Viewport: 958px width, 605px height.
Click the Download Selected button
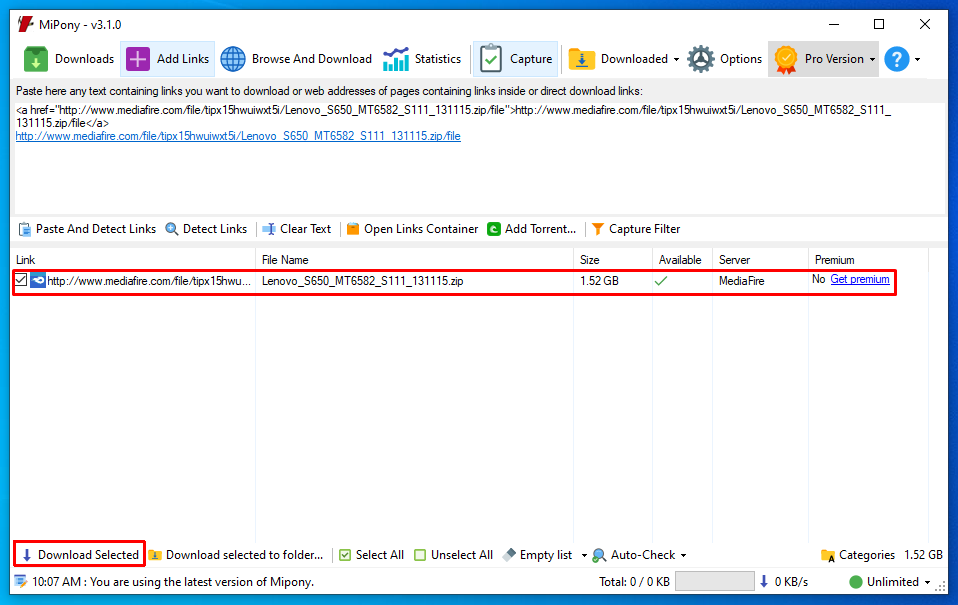click(80, 555)
